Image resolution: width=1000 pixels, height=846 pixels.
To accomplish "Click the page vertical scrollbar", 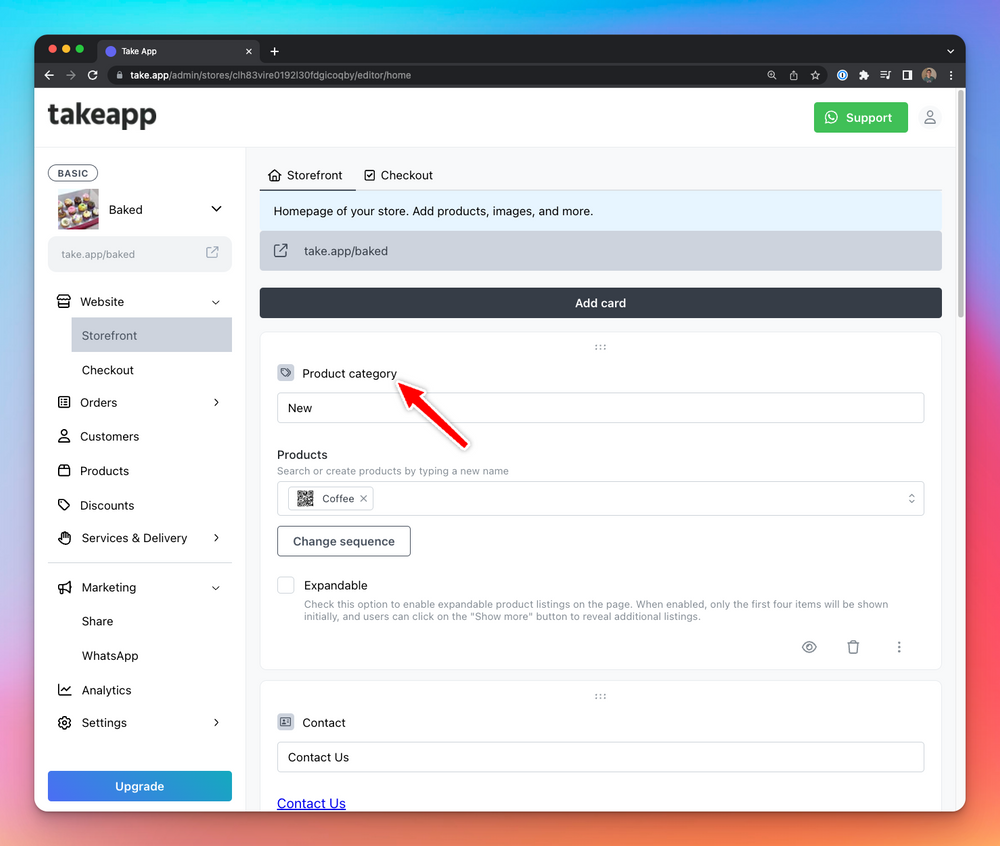I will tap(960, 204).
